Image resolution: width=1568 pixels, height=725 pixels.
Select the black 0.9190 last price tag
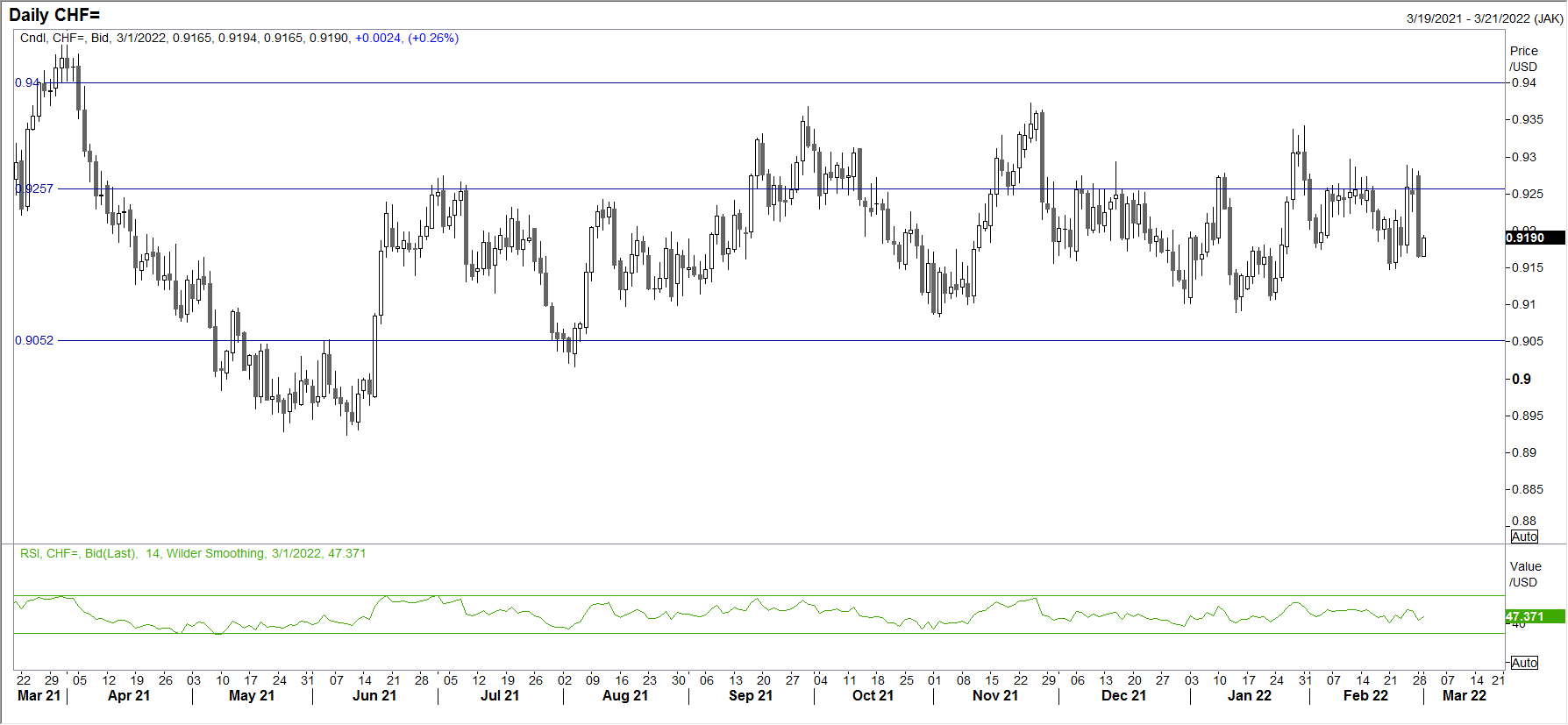click(1536, 238)
